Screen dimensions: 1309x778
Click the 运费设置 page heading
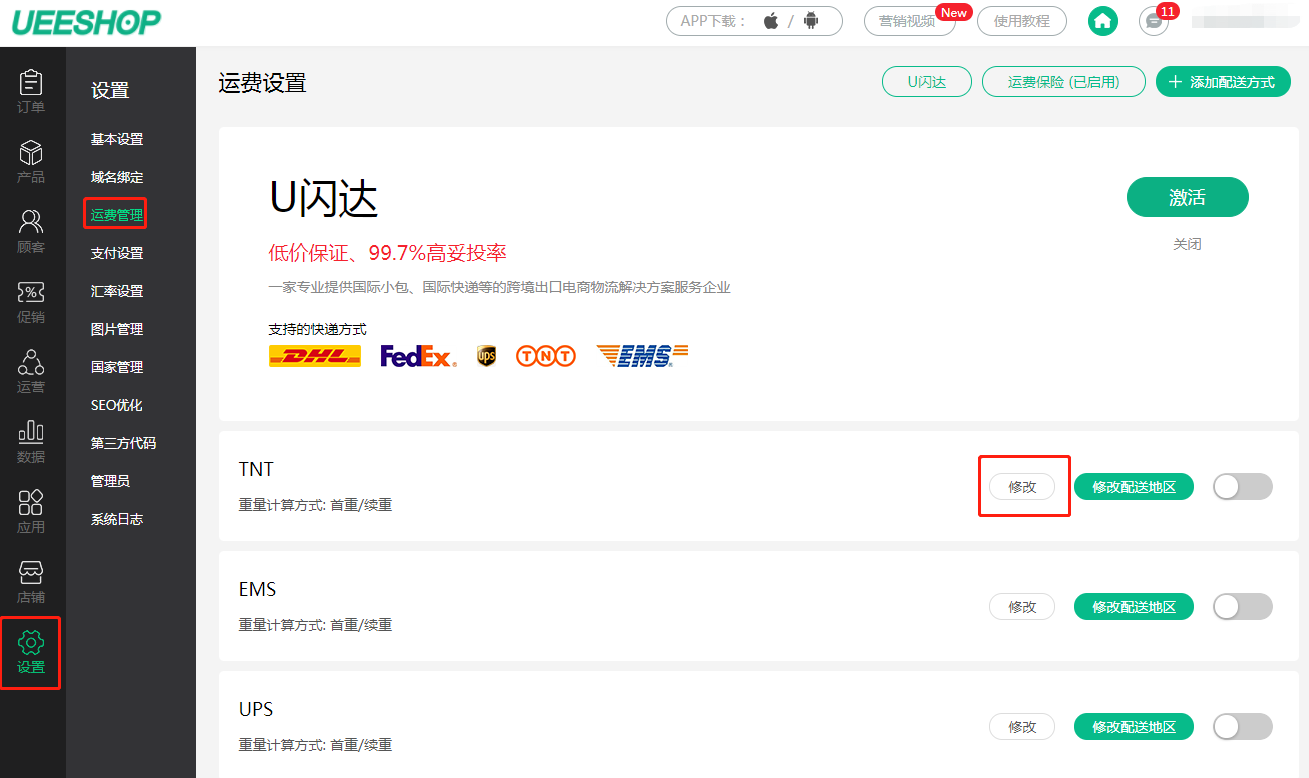point(262,83)
